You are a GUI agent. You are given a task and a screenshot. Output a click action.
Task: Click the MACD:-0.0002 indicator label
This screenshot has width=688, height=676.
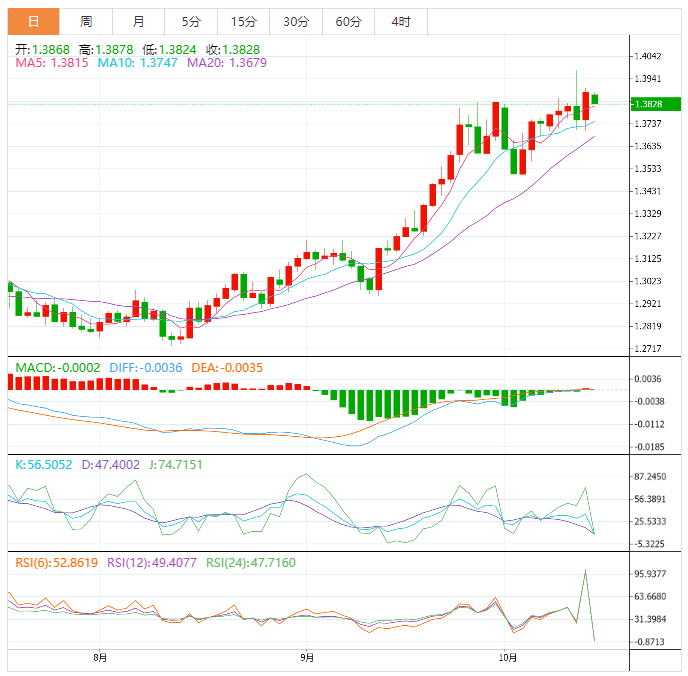click(58, 368)
